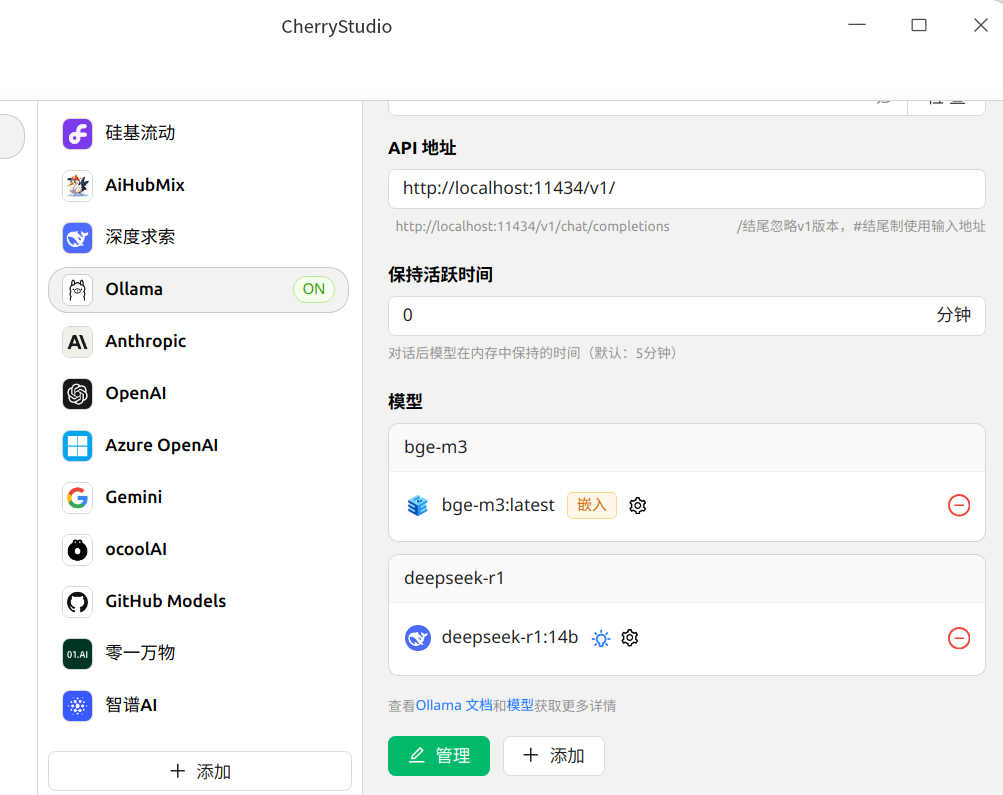1003x795 pixels.
Task: Open the 智谱AI provider icon
Action: (x=77, y=705)
